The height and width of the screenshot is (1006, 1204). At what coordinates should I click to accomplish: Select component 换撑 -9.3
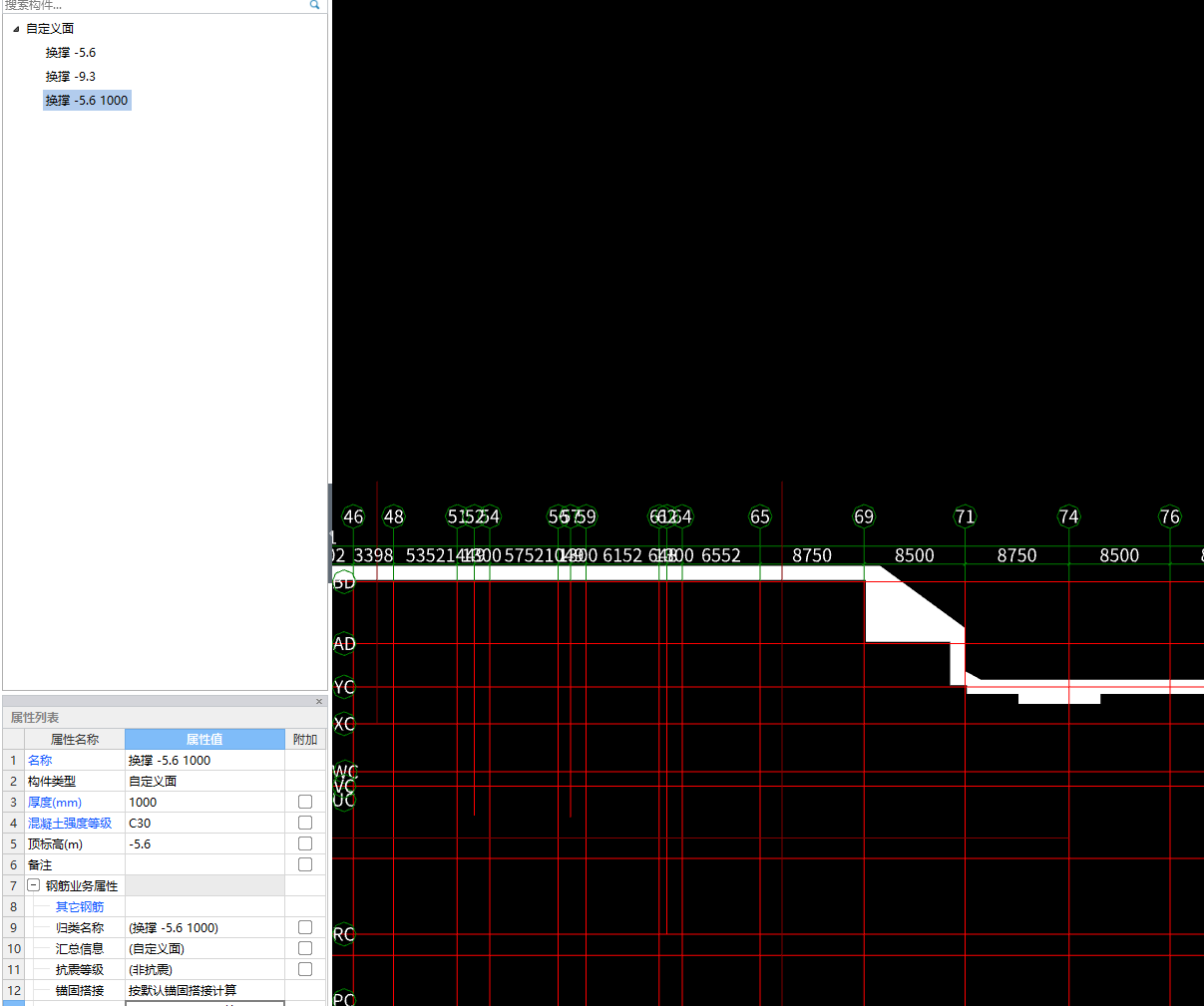point(71,77)
